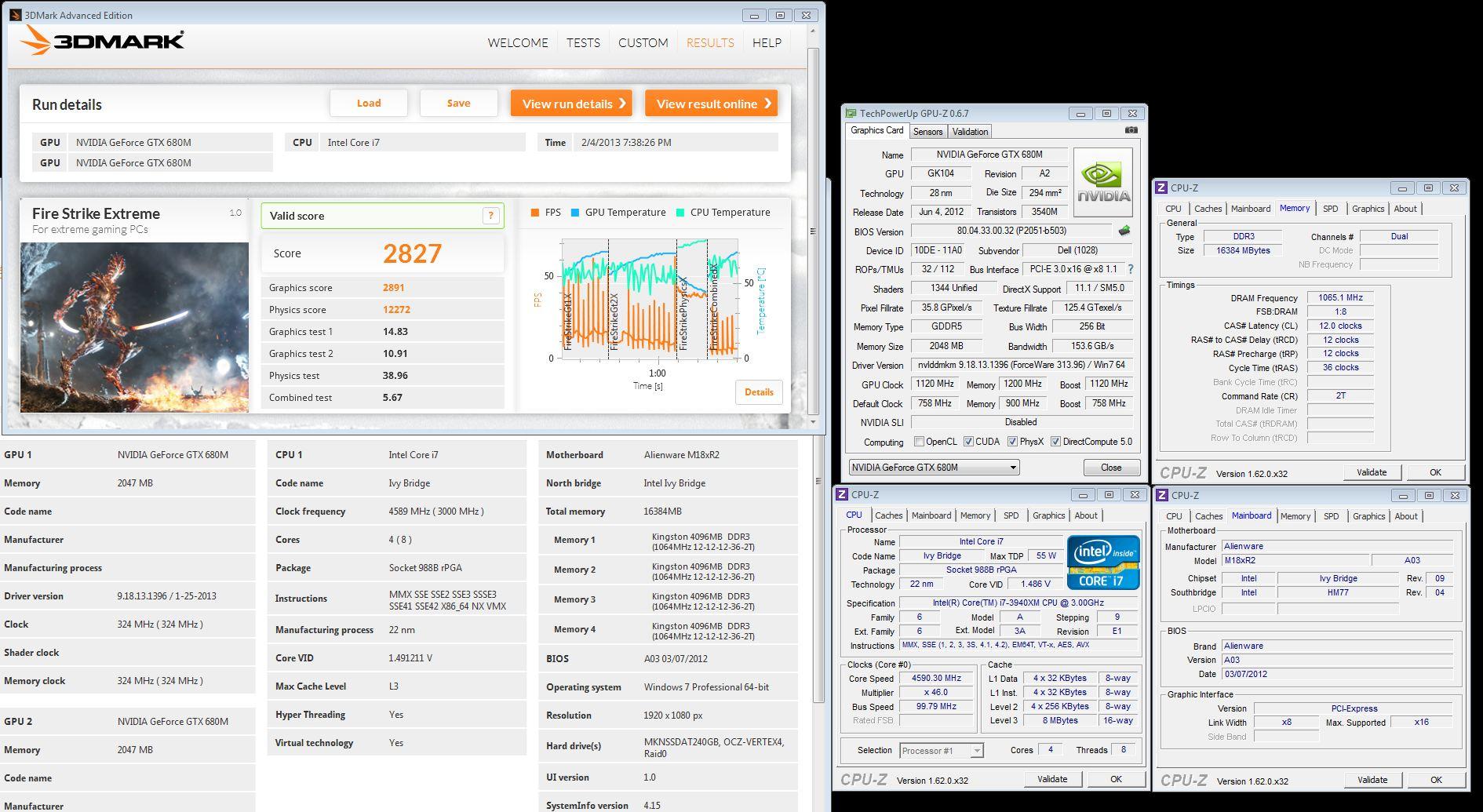
Task: Click the CPU-Z Mainboard window title icon
Action: tap(1162, 495)
